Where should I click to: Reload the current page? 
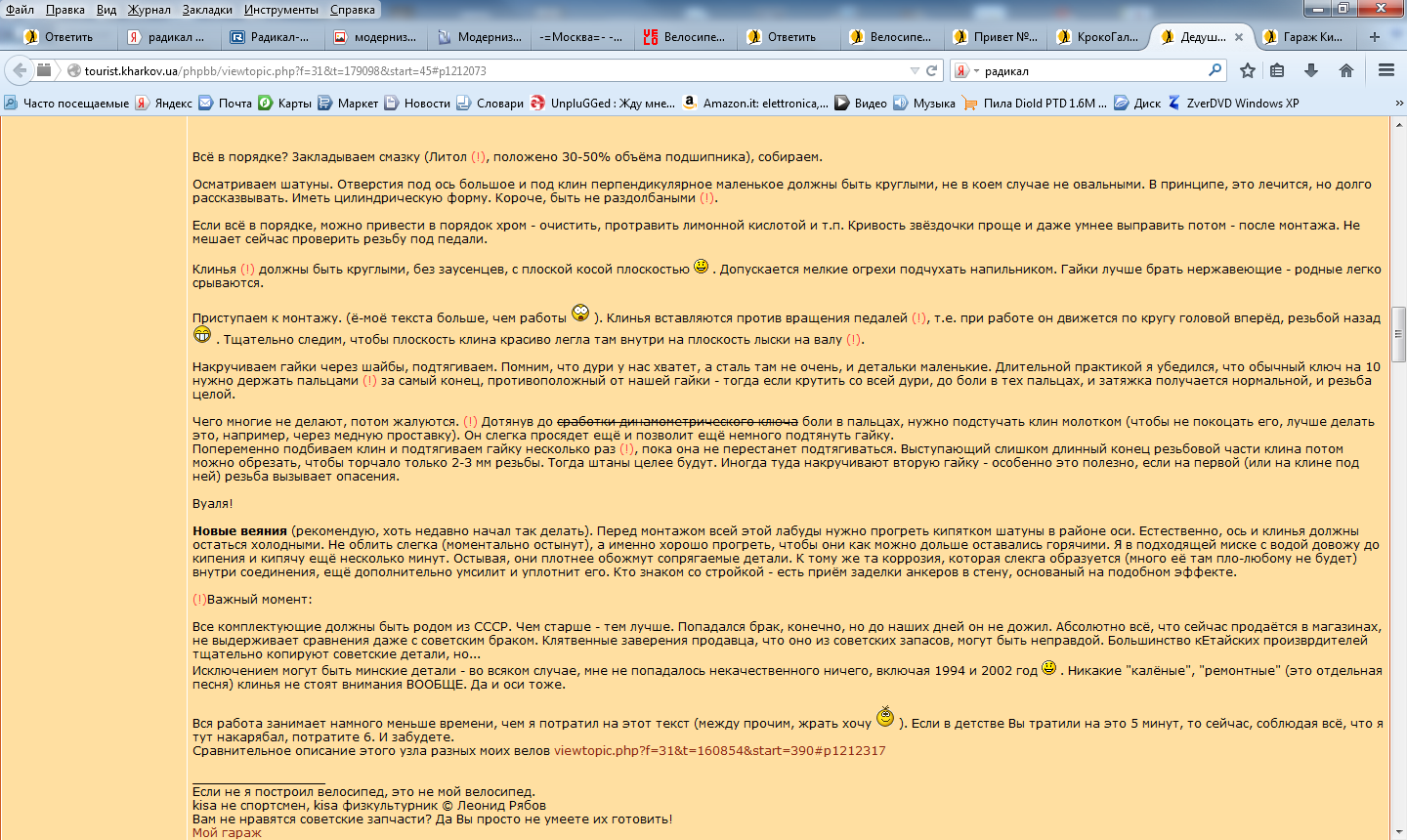(x=932, y=70)
